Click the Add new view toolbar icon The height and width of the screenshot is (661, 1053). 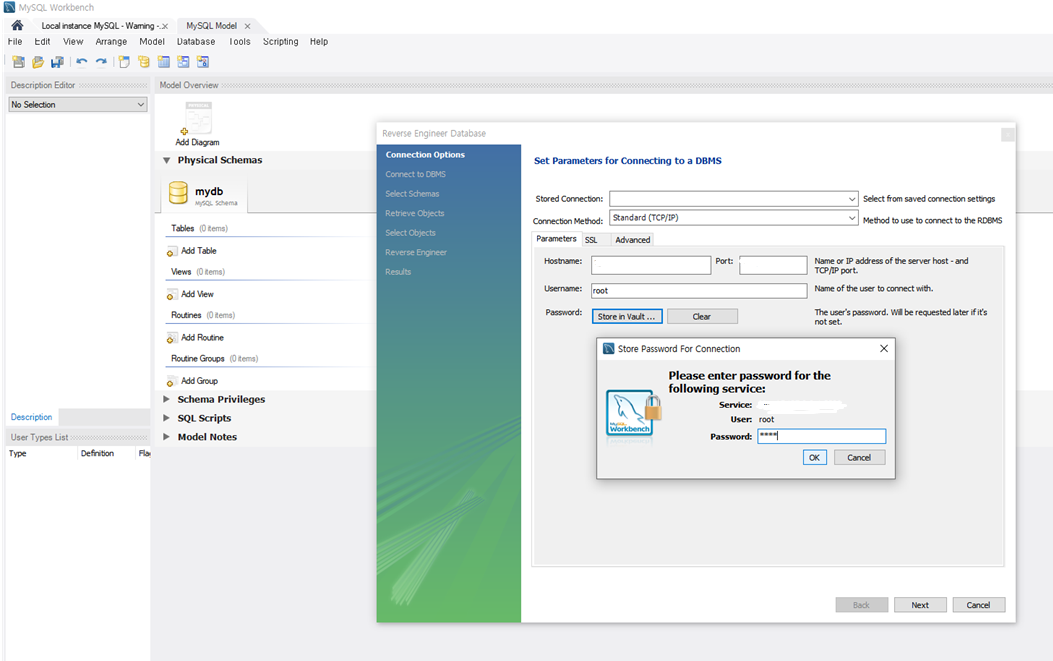pos(183,62)
